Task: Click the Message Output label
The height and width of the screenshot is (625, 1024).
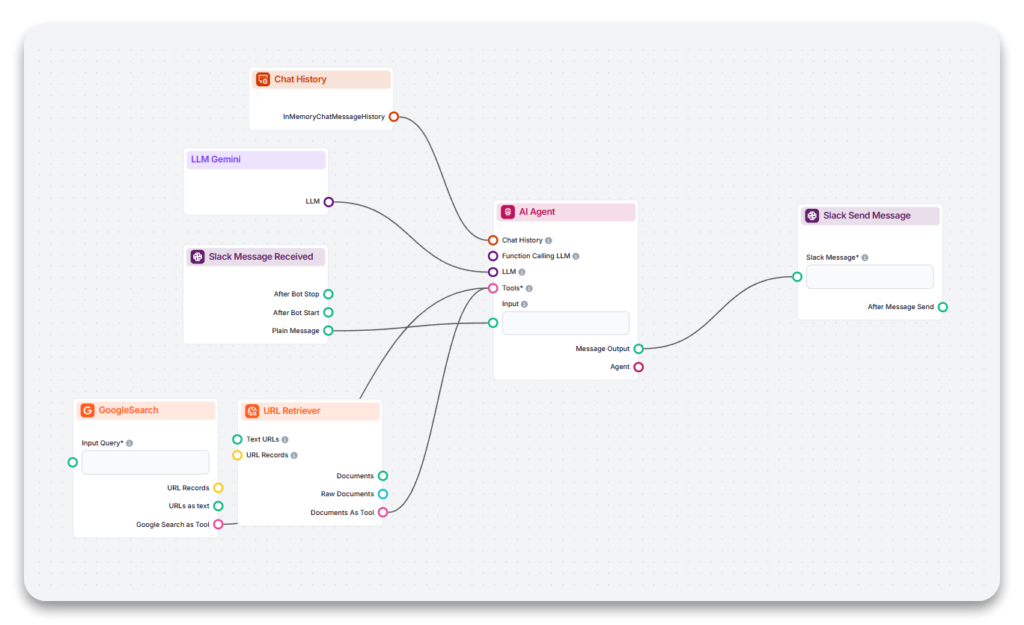Action: [602, 349]
